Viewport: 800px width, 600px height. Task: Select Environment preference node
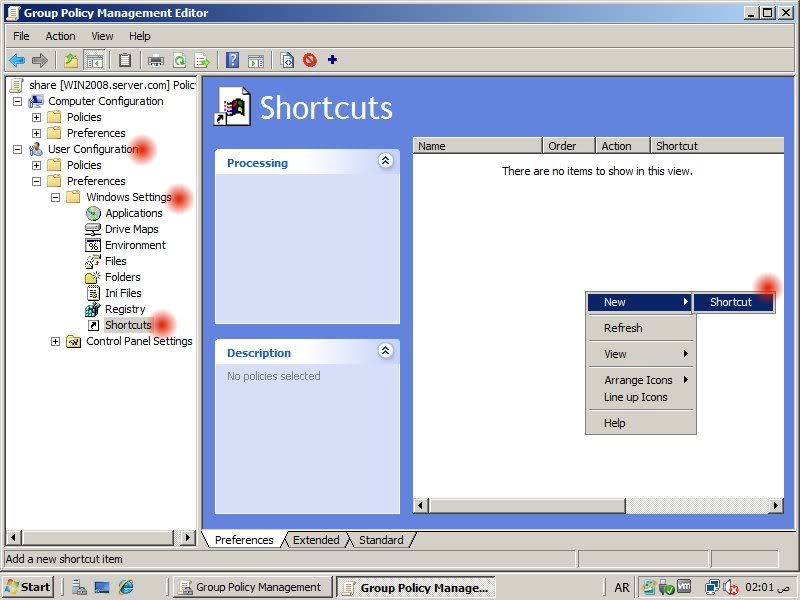135,245
